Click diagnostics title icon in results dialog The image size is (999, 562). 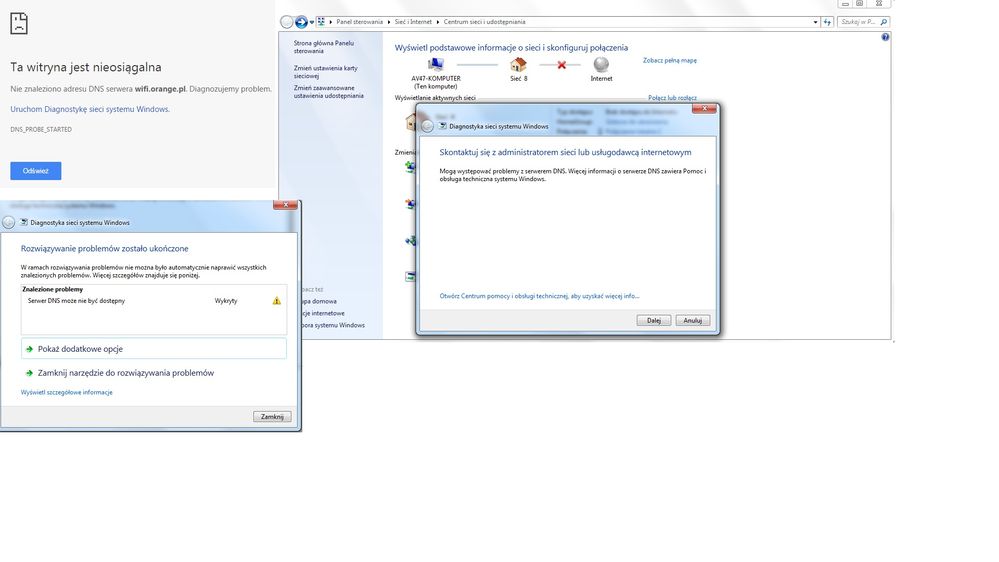click(24, 222)
